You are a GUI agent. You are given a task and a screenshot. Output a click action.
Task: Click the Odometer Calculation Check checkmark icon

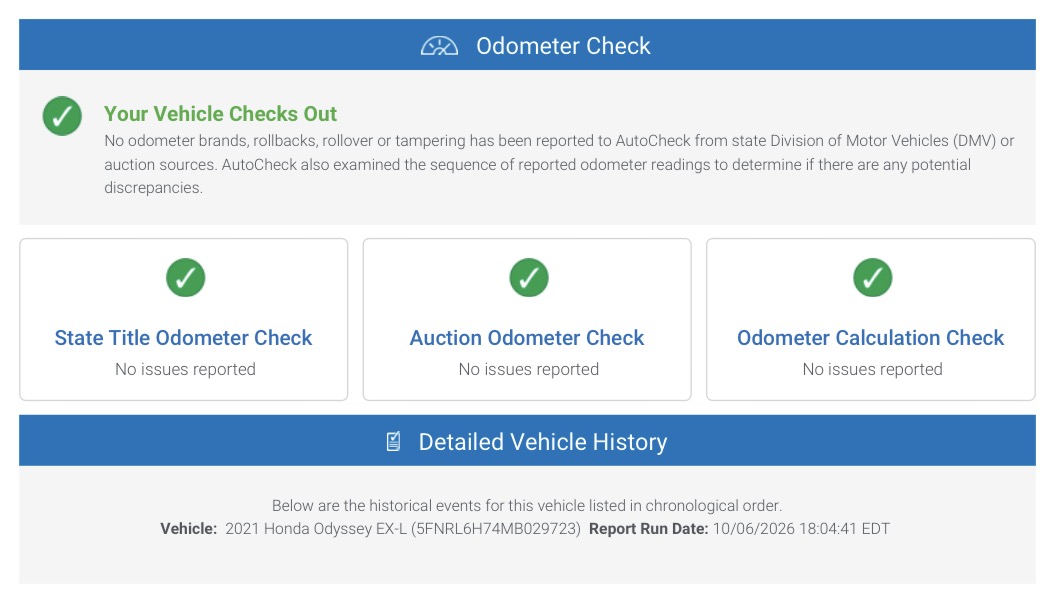[873, 277]
